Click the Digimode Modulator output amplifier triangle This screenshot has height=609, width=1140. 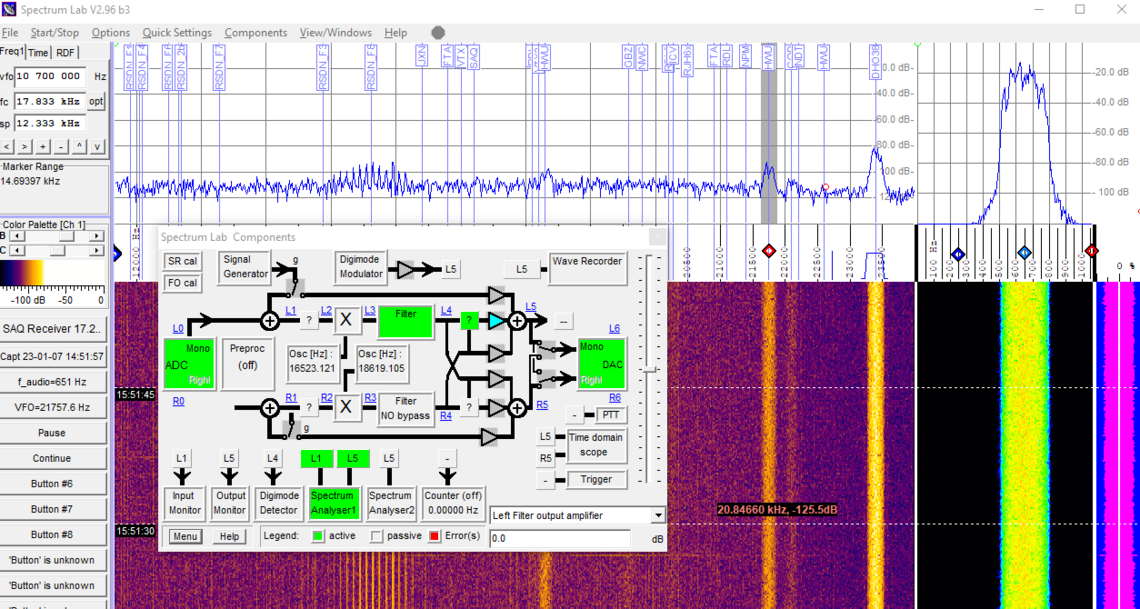(x=406, y=270)
